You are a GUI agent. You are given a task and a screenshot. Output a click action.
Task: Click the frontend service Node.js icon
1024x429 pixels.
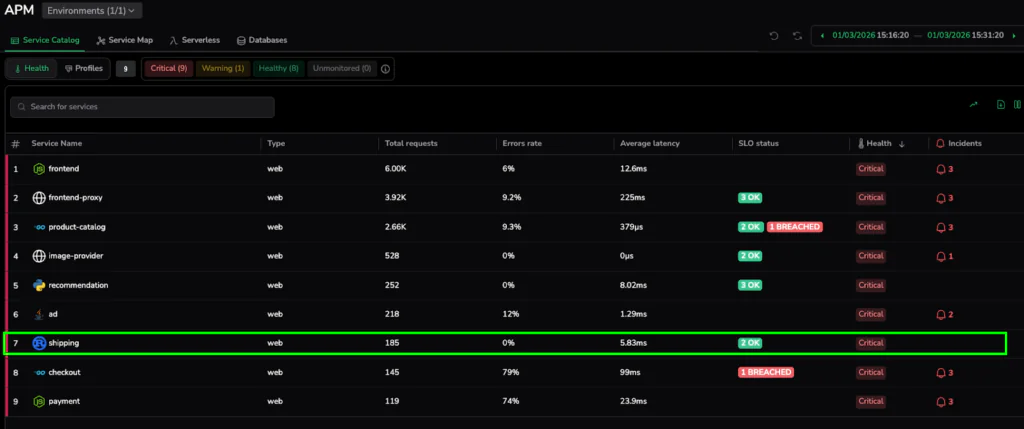point(39,169)
